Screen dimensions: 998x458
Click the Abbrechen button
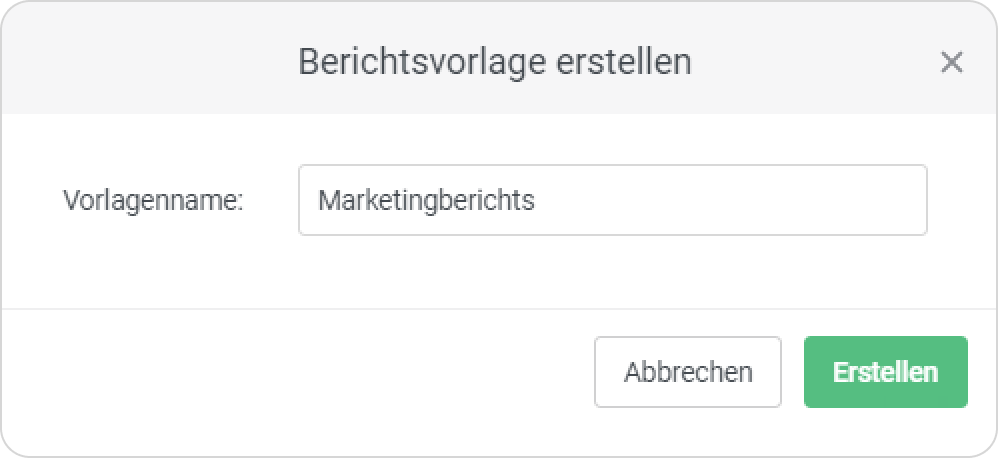click(x=687, y=372)
